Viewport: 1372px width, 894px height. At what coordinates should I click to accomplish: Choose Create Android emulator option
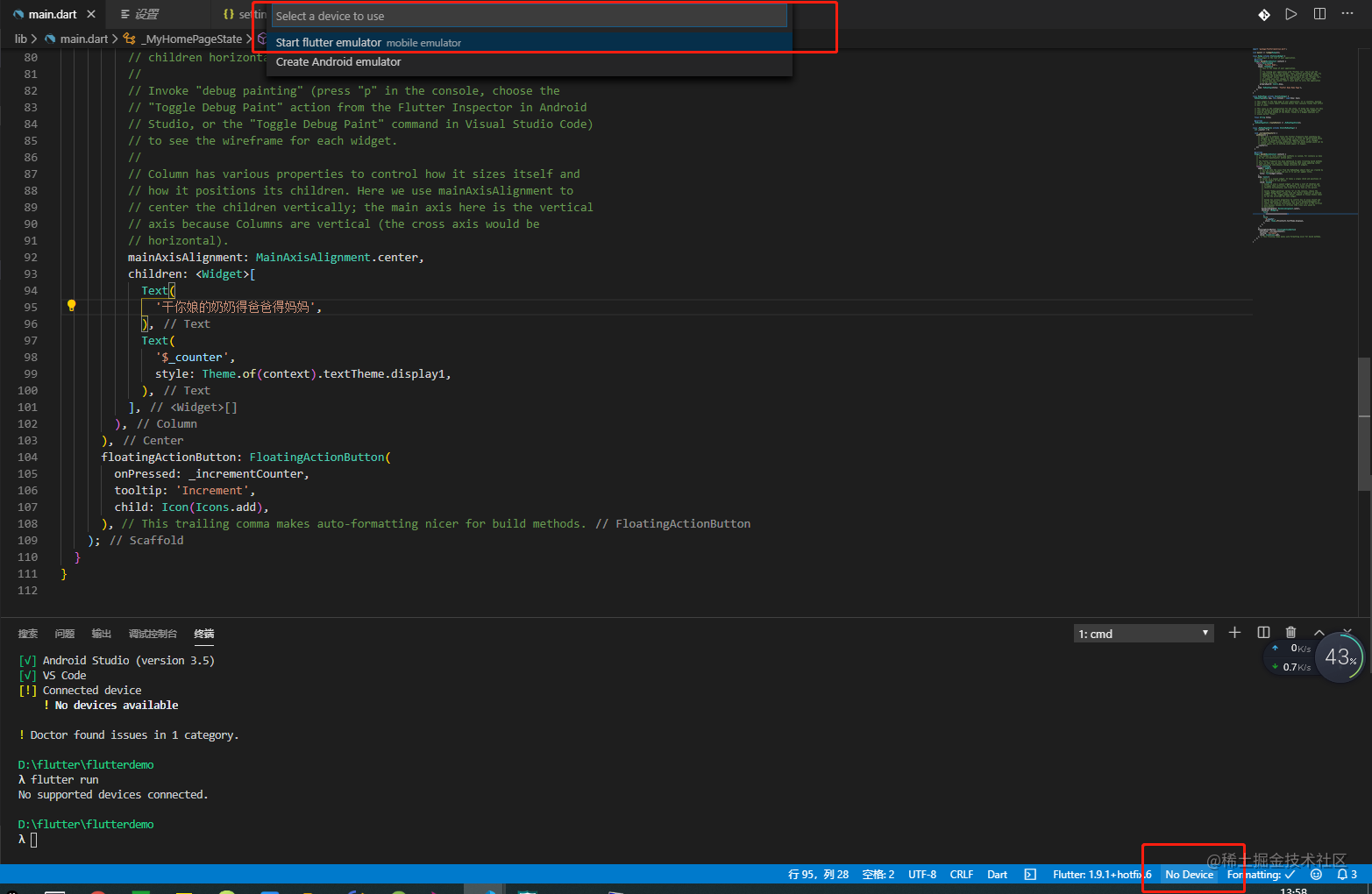tap(338, 61)
